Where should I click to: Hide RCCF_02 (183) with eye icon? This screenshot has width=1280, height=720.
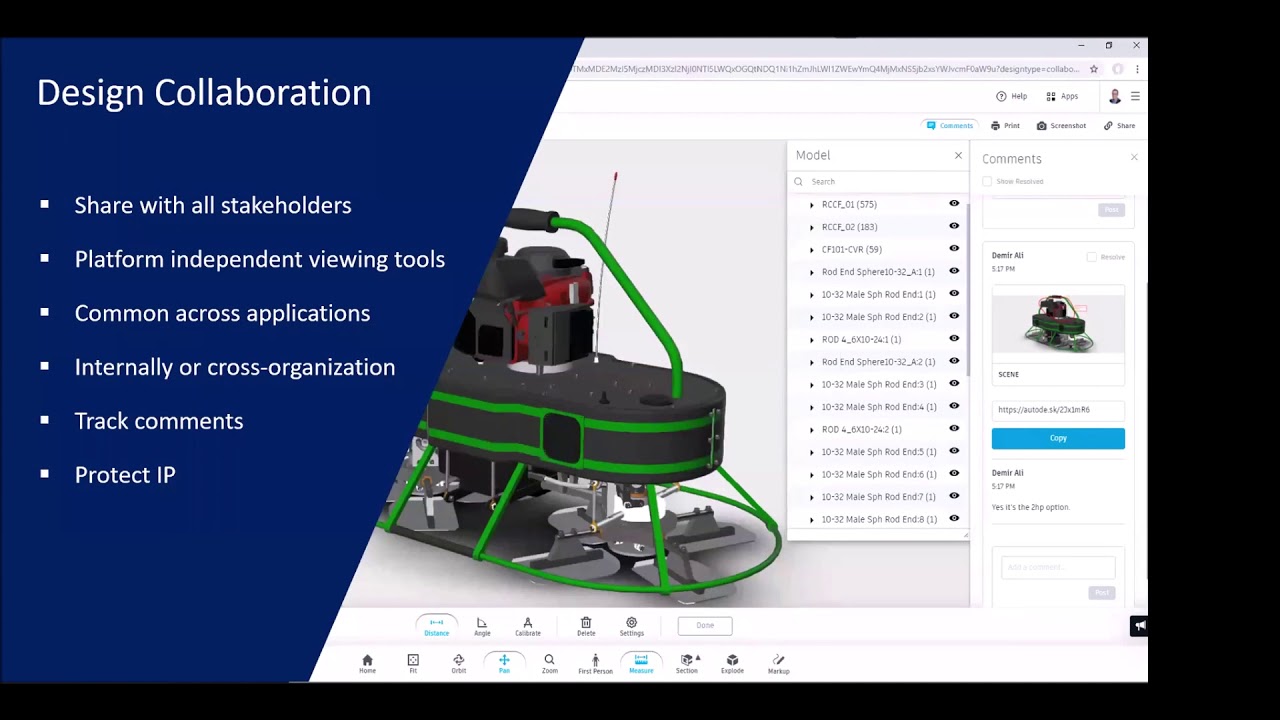(x=954, y=226)
